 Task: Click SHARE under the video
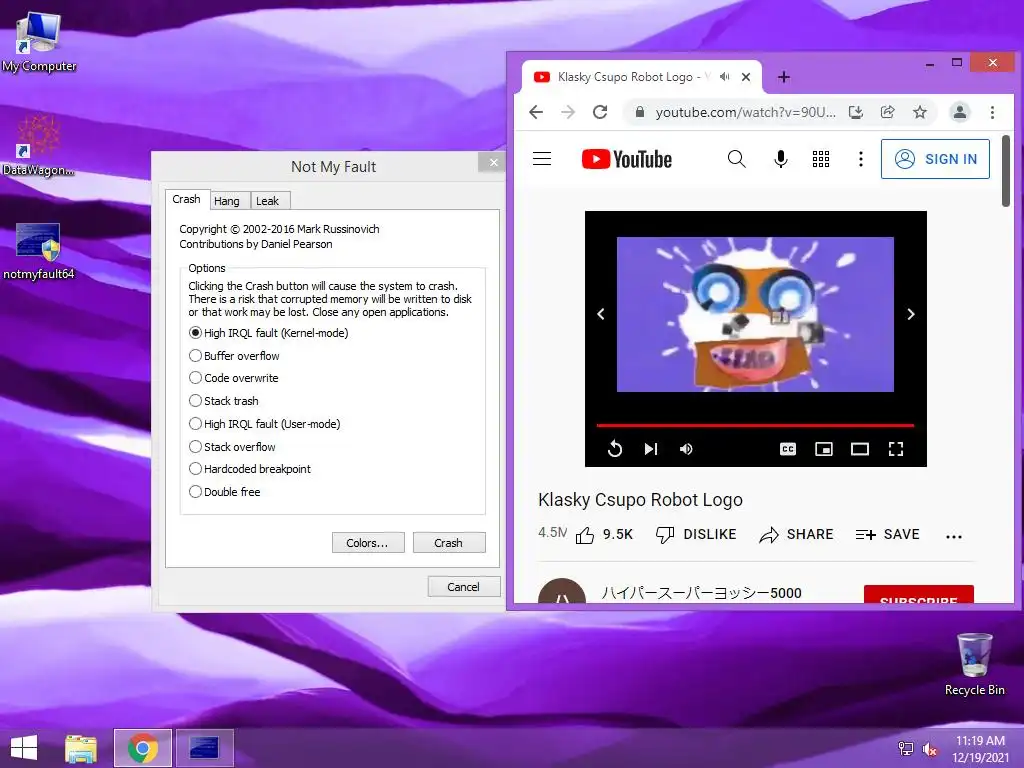coord(796,535)
